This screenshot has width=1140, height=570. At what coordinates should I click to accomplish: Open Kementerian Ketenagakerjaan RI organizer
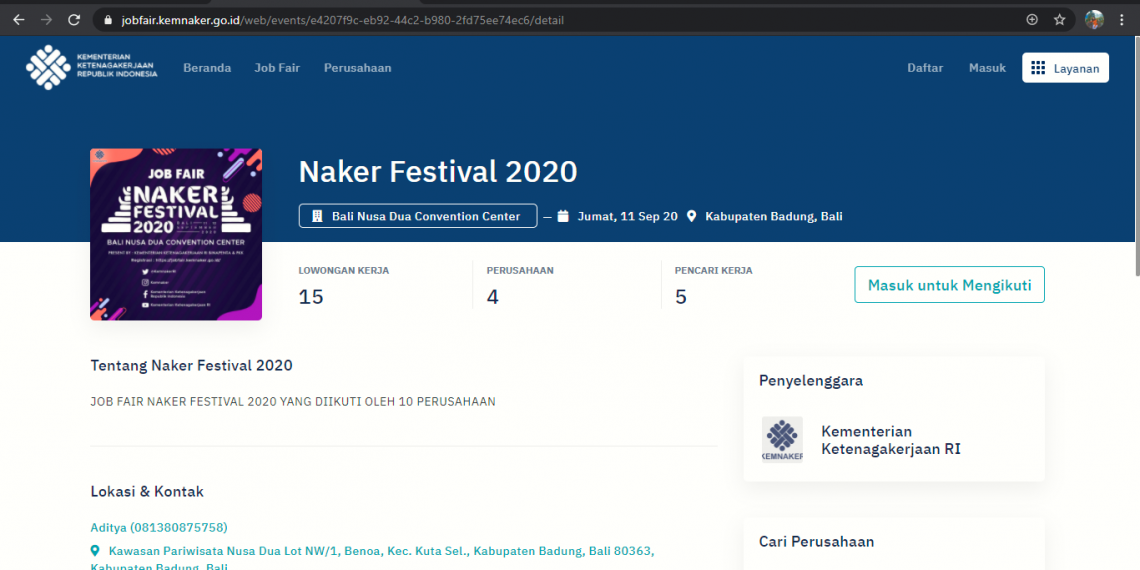pos(891,440)
